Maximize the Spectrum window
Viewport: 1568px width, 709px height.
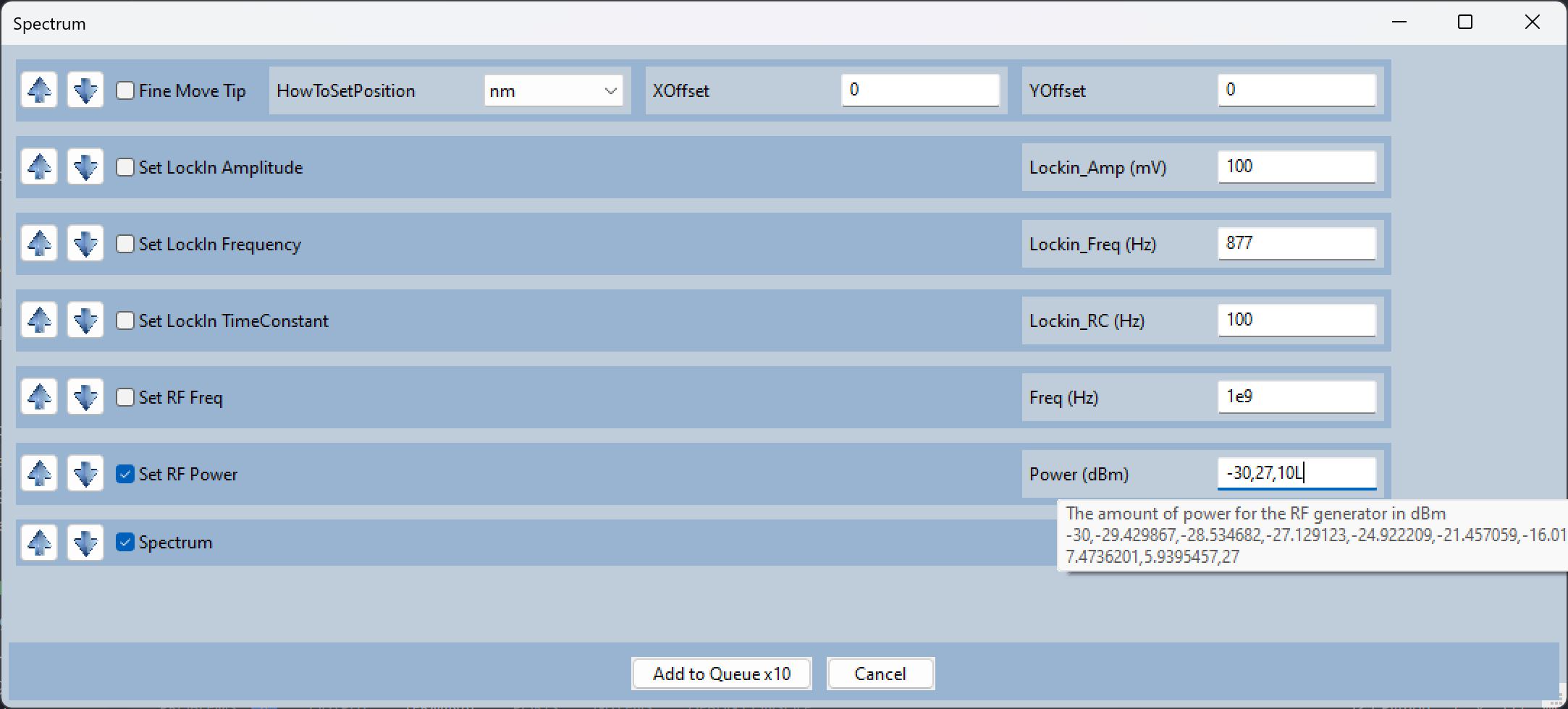pos(1465,22)
